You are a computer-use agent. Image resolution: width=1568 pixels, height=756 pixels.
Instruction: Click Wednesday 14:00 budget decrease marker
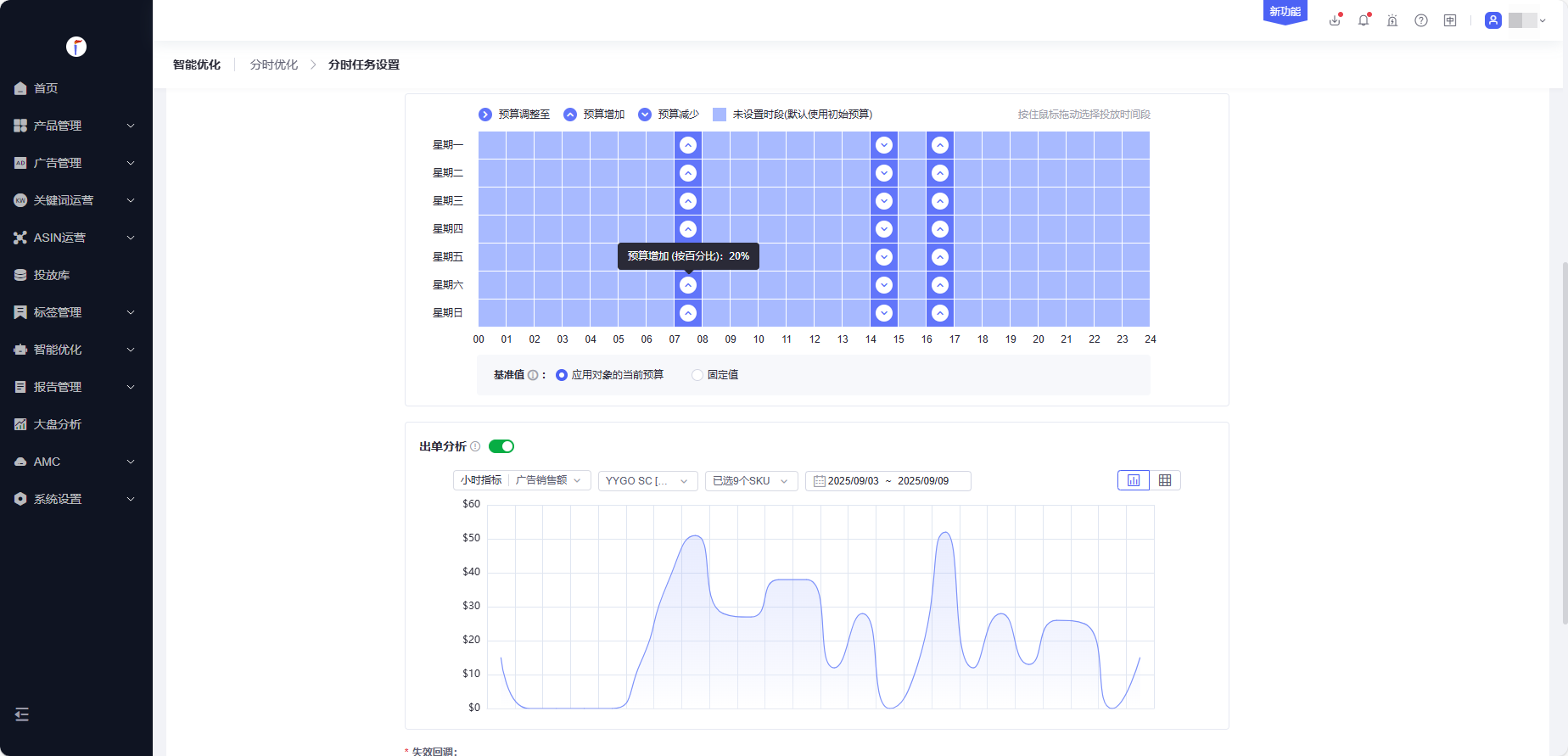(884, 201)
